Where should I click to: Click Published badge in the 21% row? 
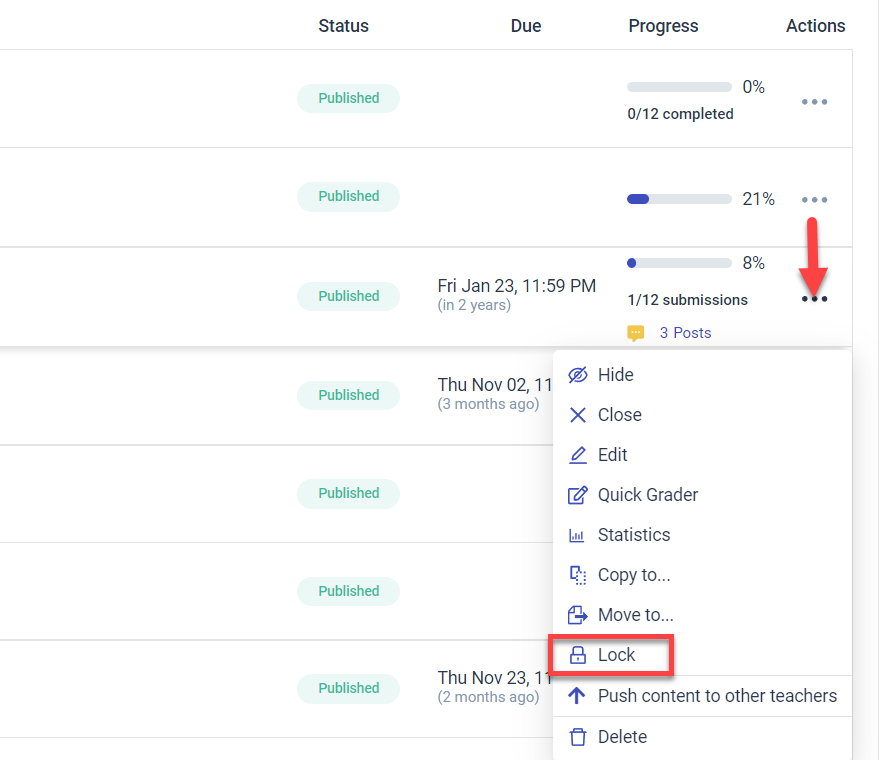348,196
